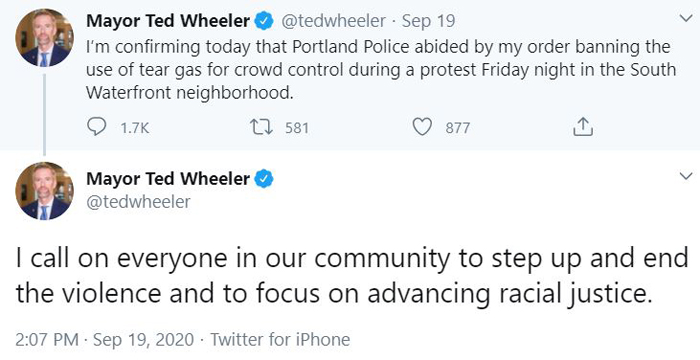This screenshot has height=360, width=700.
Task: Open the share upload icon
Action: coord(583,127)
